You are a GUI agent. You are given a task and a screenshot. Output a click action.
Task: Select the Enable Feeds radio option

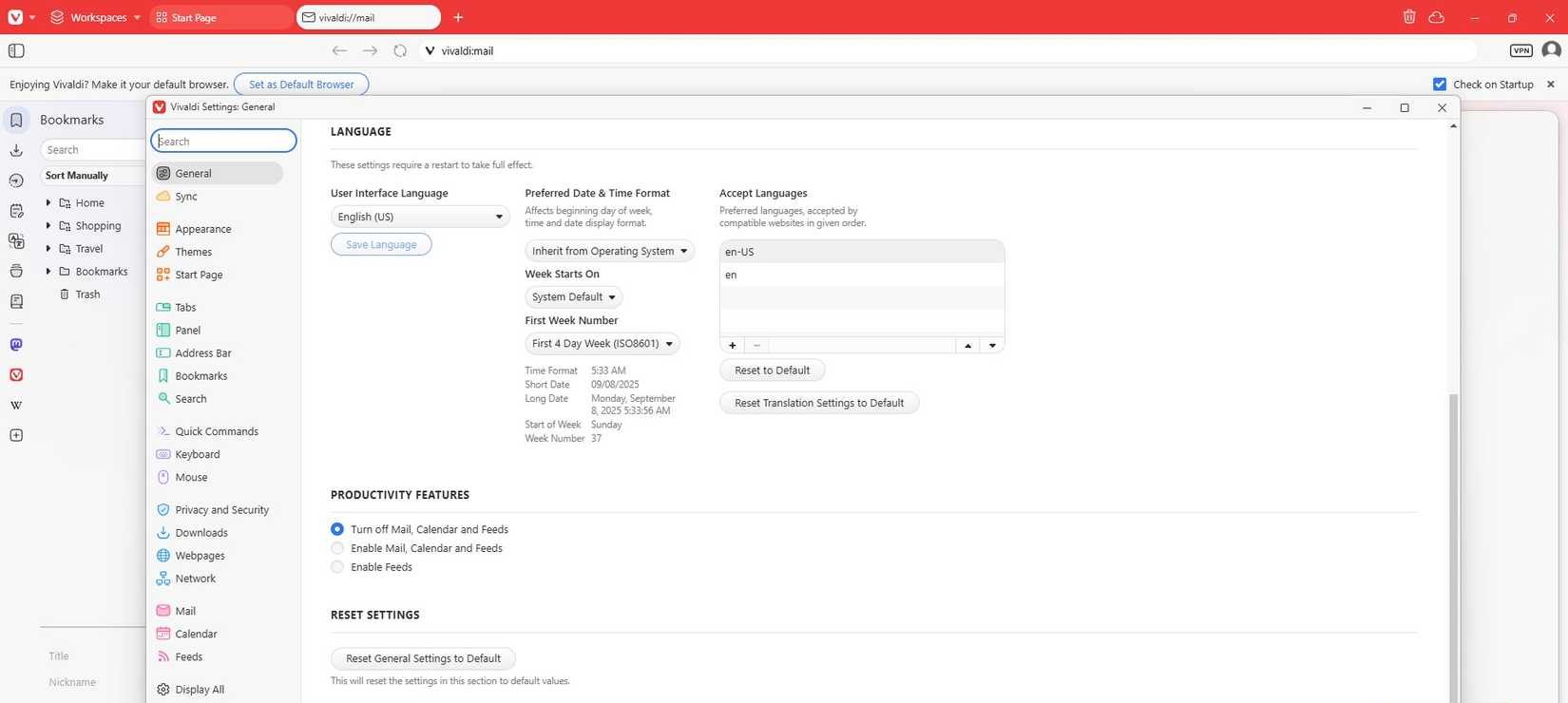click(x=337, y=567)
